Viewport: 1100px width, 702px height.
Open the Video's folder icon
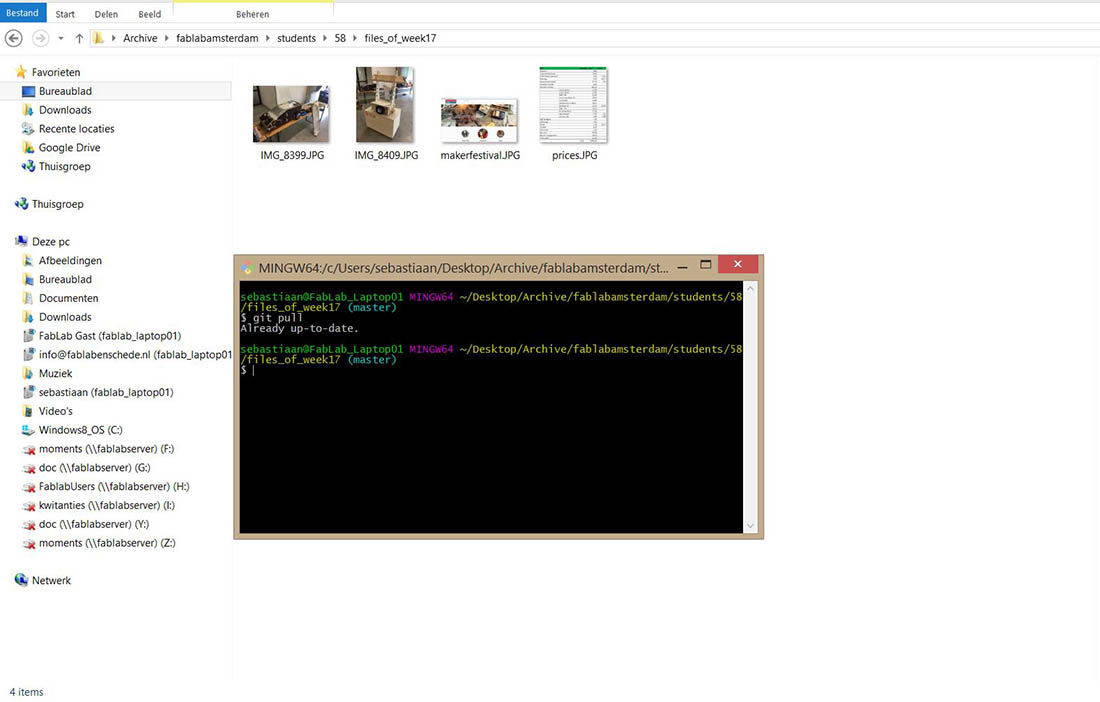tap(28, 411)
